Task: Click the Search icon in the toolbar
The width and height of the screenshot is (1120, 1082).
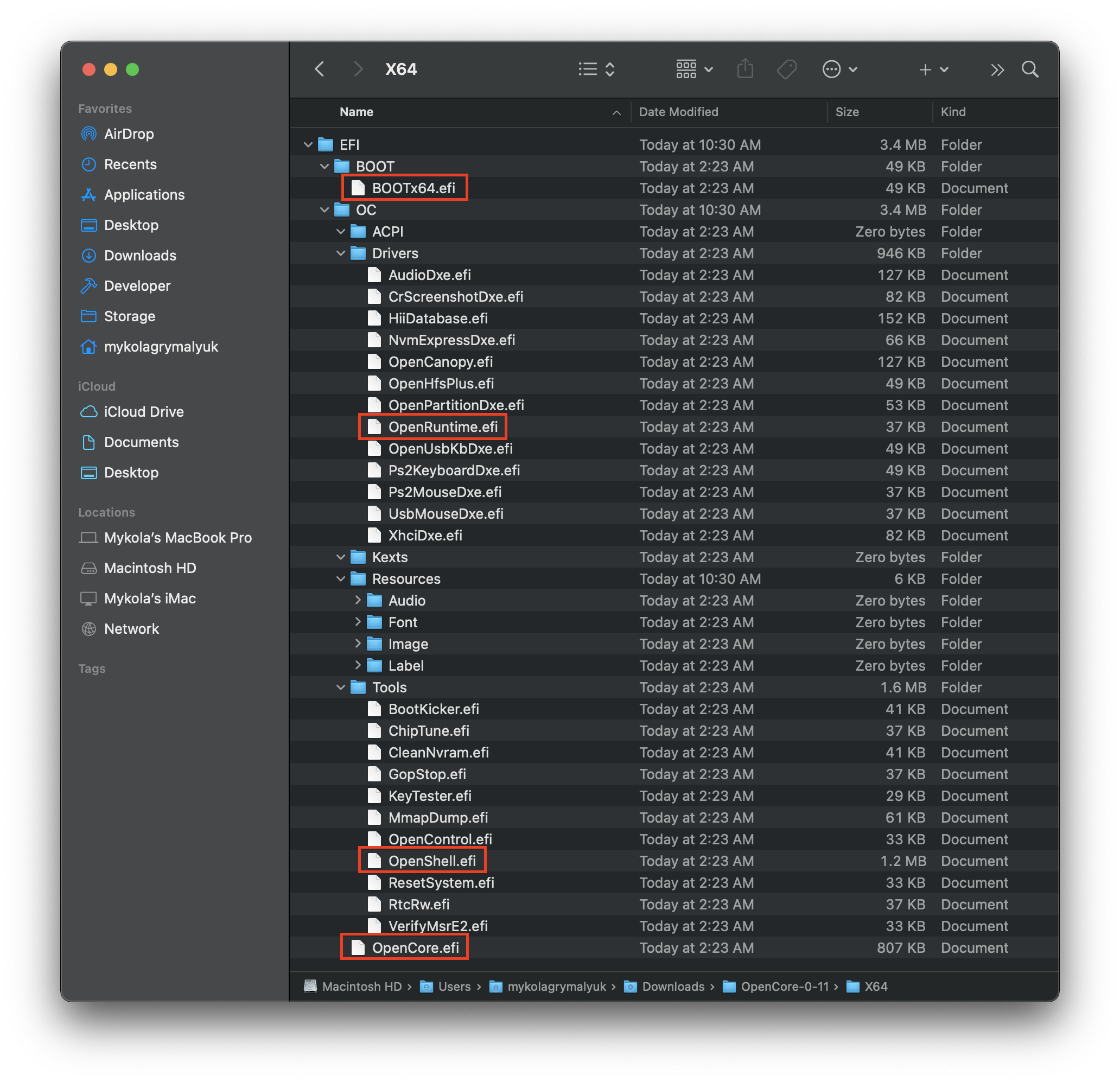Action: point(1030,69)
